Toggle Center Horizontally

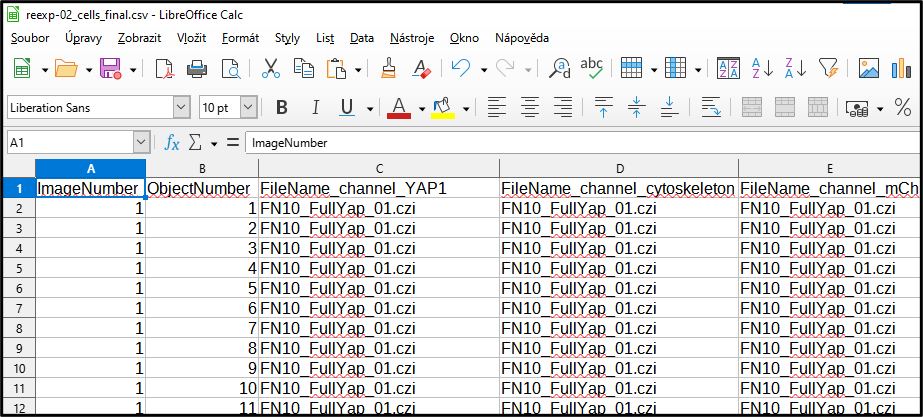[x=530, y=107]
